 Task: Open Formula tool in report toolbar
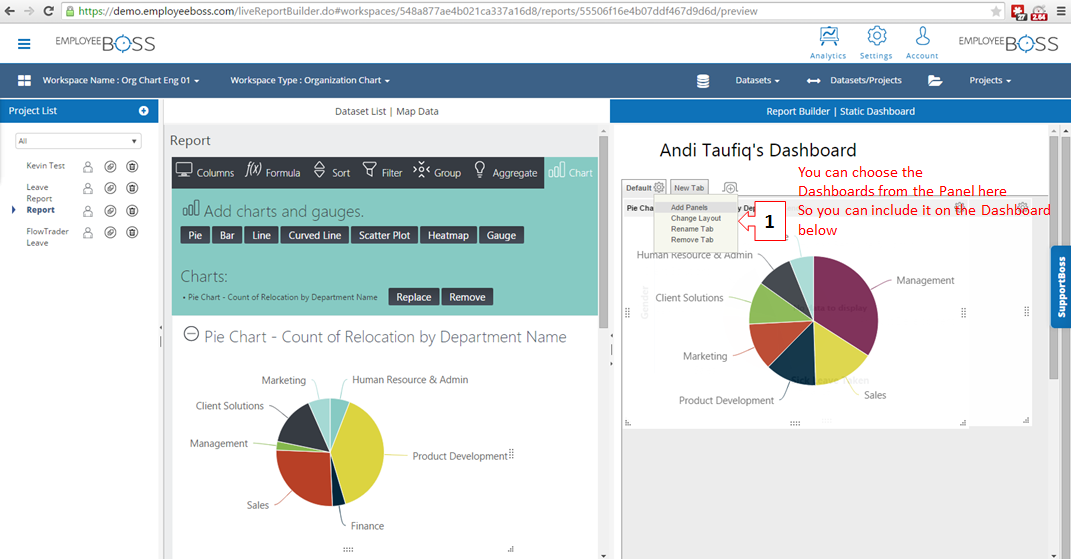coord(273,172)
